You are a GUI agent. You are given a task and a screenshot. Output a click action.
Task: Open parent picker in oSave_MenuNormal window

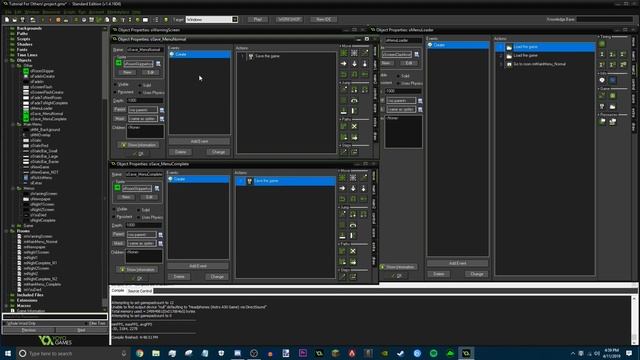tap(162, 110)
